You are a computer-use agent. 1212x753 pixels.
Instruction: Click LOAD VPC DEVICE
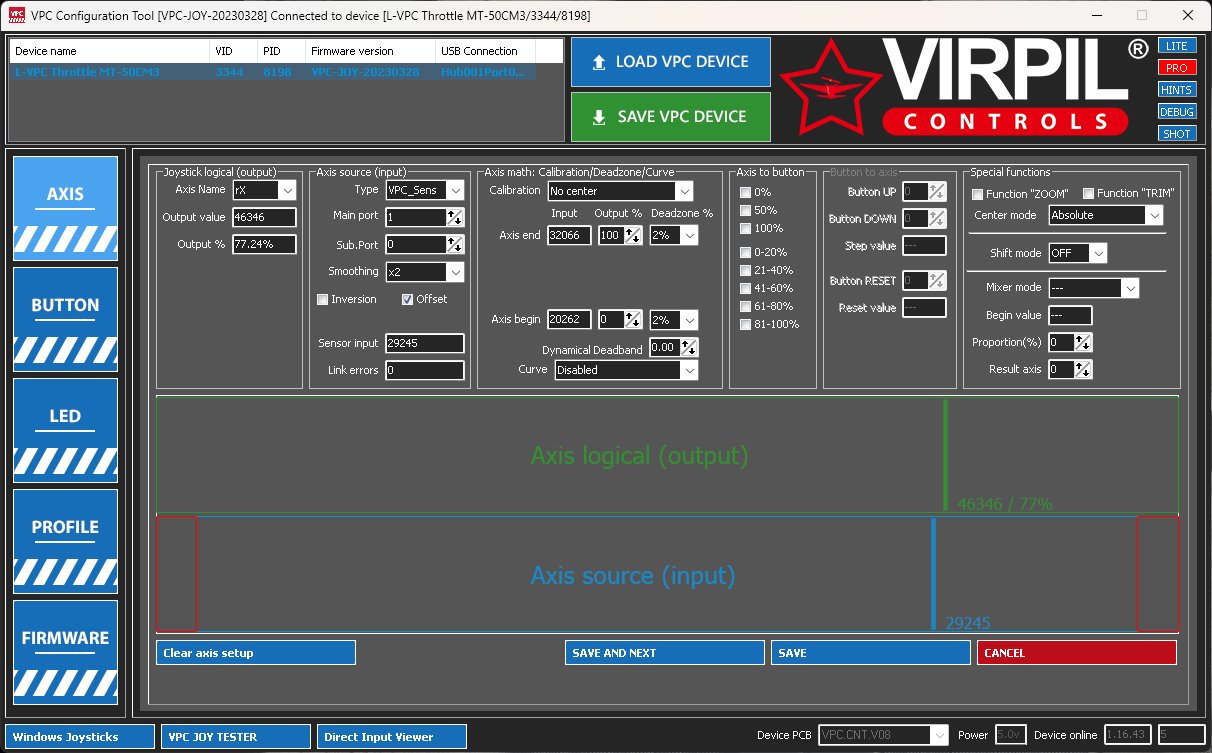(671, 62)
